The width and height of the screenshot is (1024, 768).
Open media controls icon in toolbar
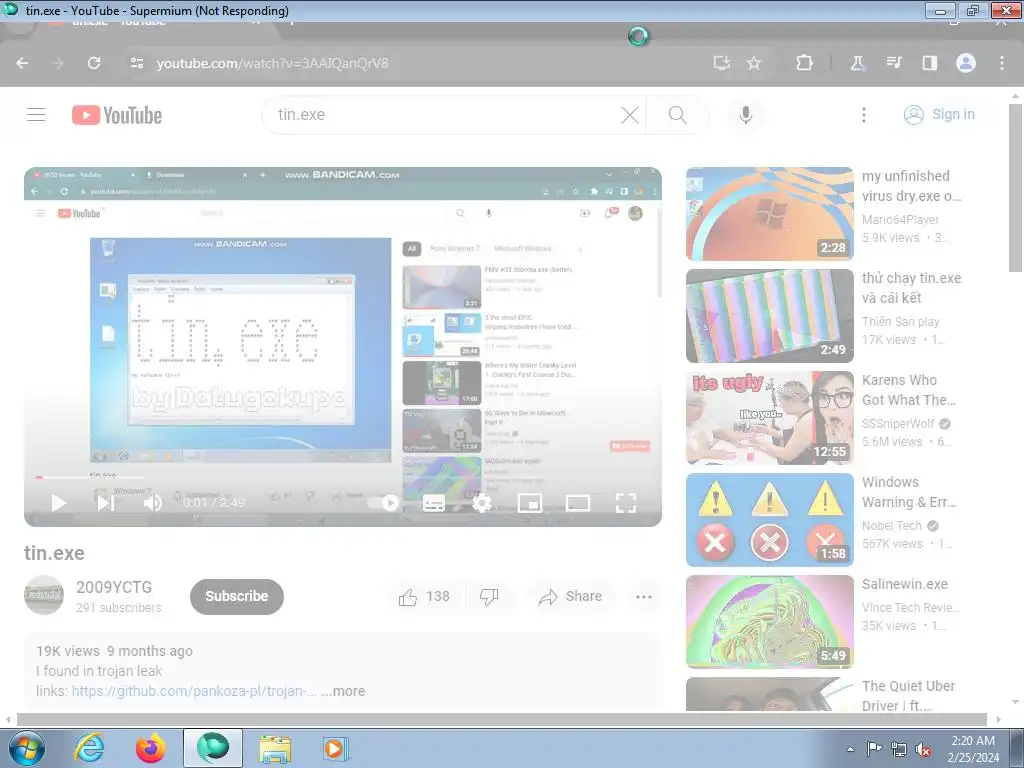(893, 63)
